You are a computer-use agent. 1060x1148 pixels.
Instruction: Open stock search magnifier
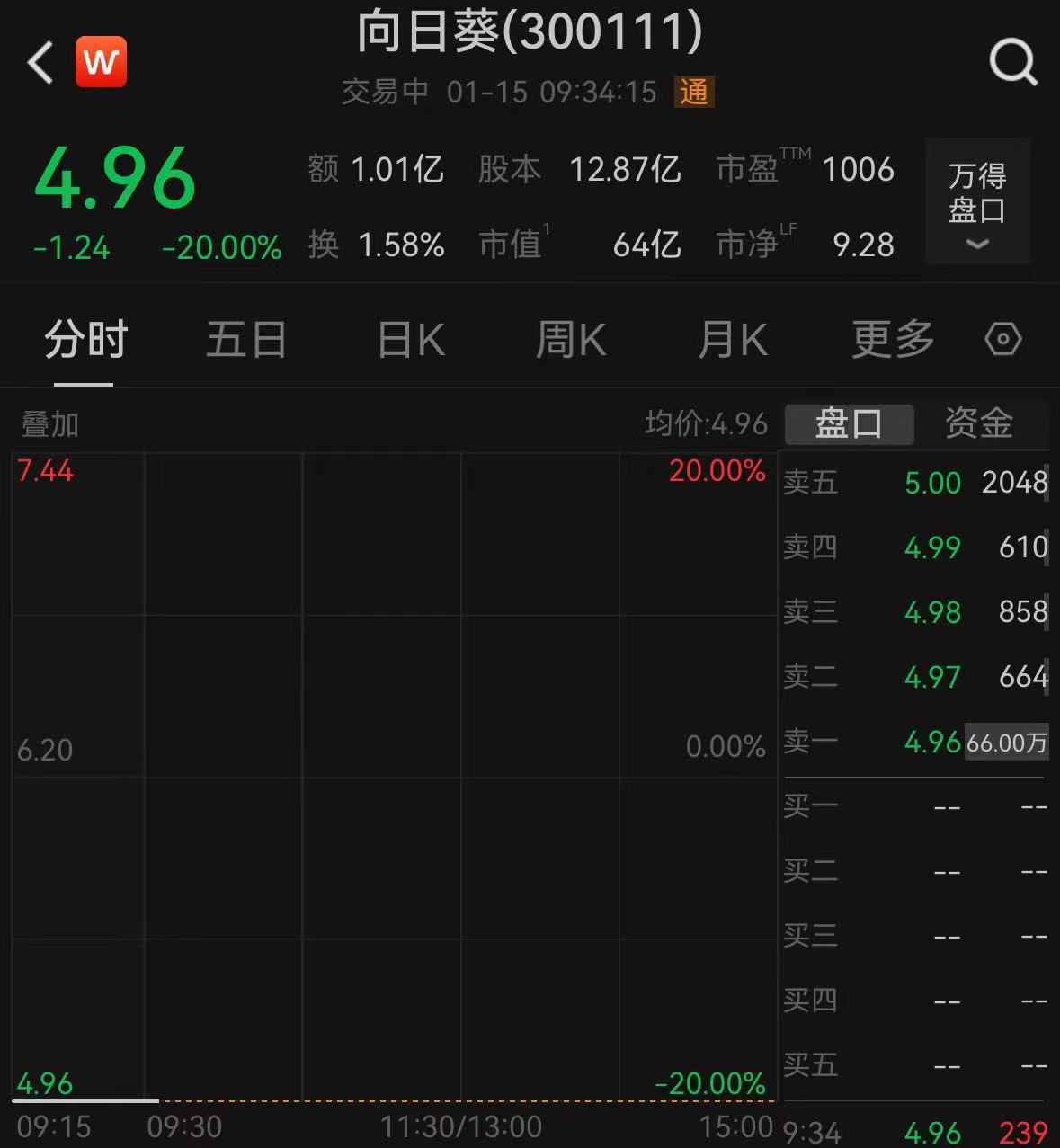[1013, 63]
